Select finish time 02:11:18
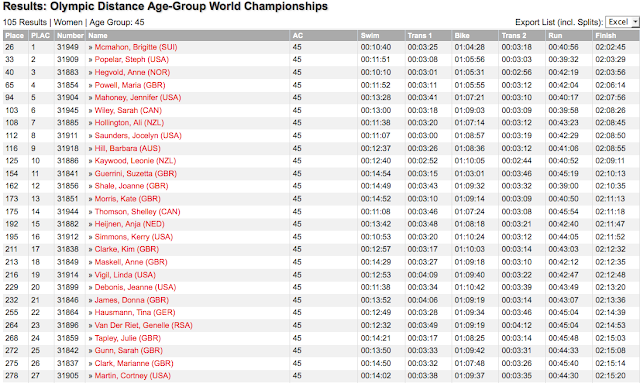The image size is (640, 383). [x=610, y=212]
